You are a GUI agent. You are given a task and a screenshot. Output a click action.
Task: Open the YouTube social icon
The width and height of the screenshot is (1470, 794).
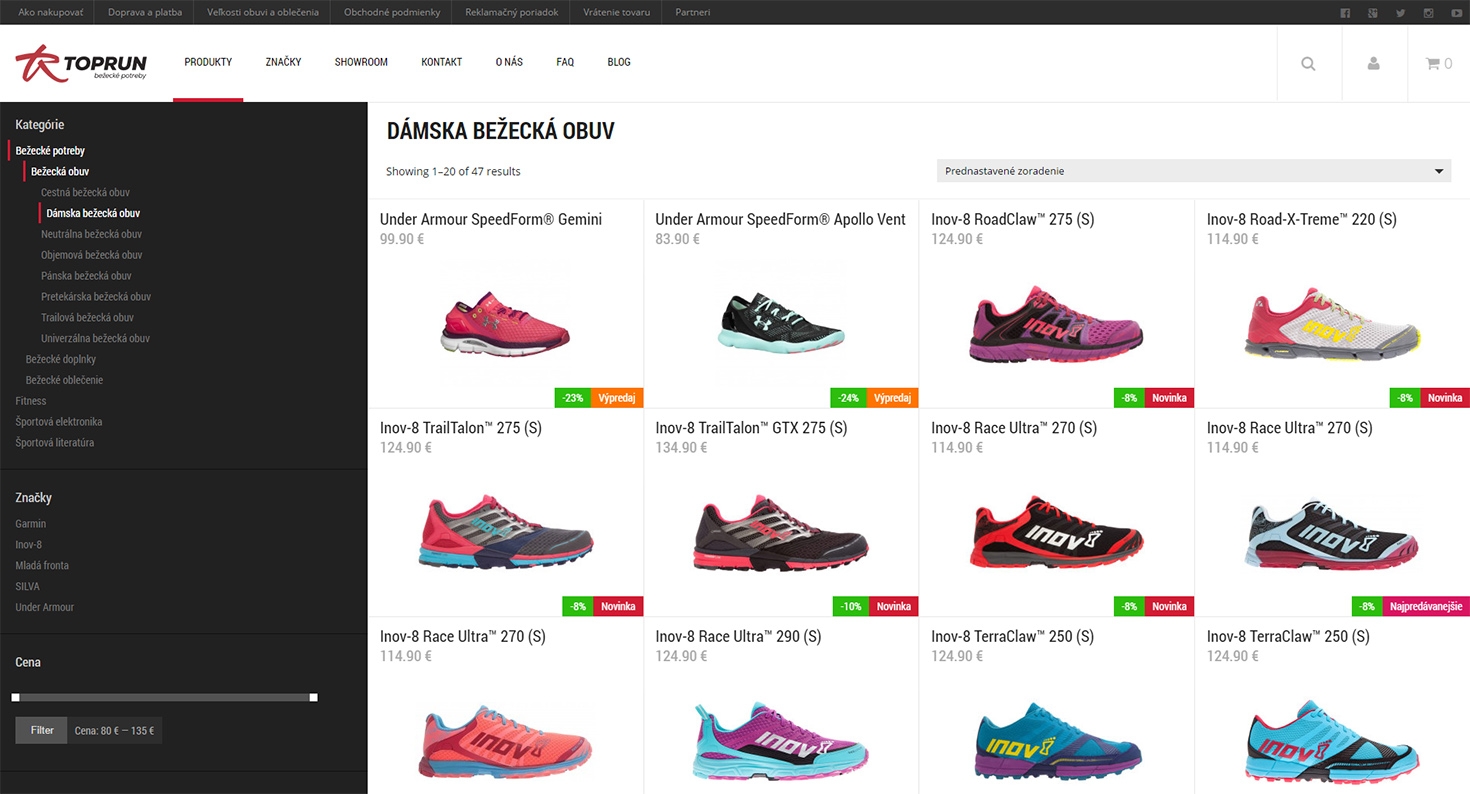tap(1456, 13)
